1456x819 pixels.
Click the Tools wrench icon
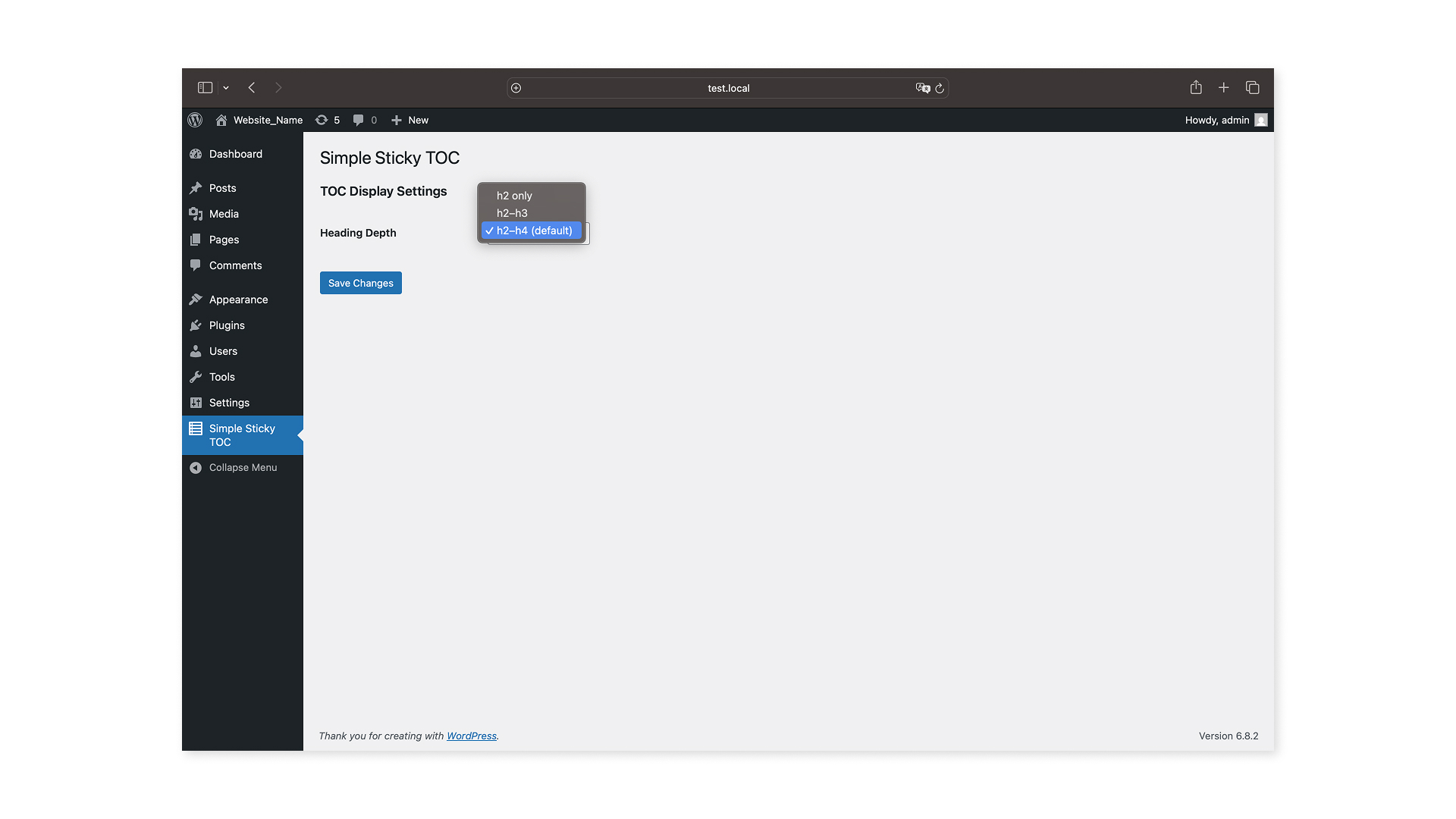196,377
